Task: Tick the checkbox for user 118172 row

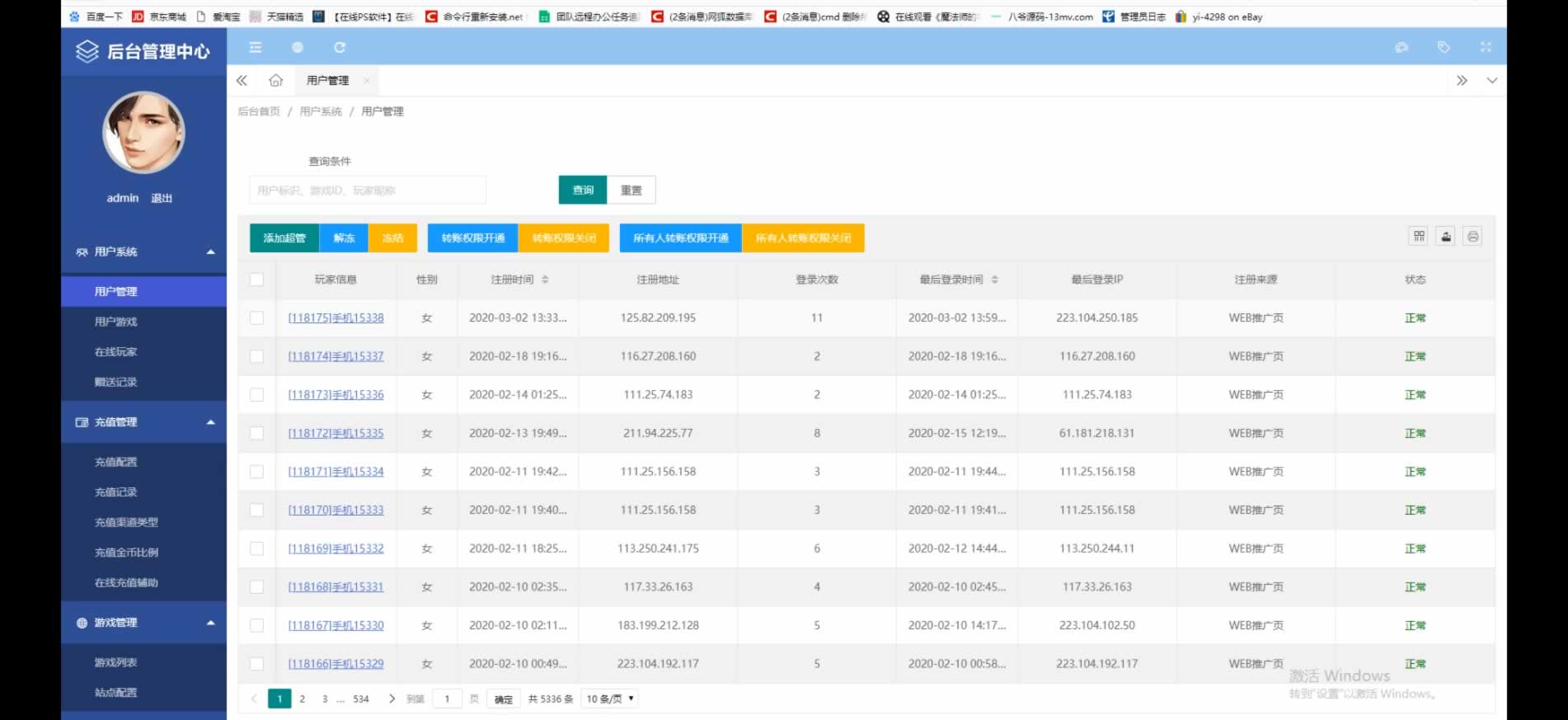Action: [256, 434]
